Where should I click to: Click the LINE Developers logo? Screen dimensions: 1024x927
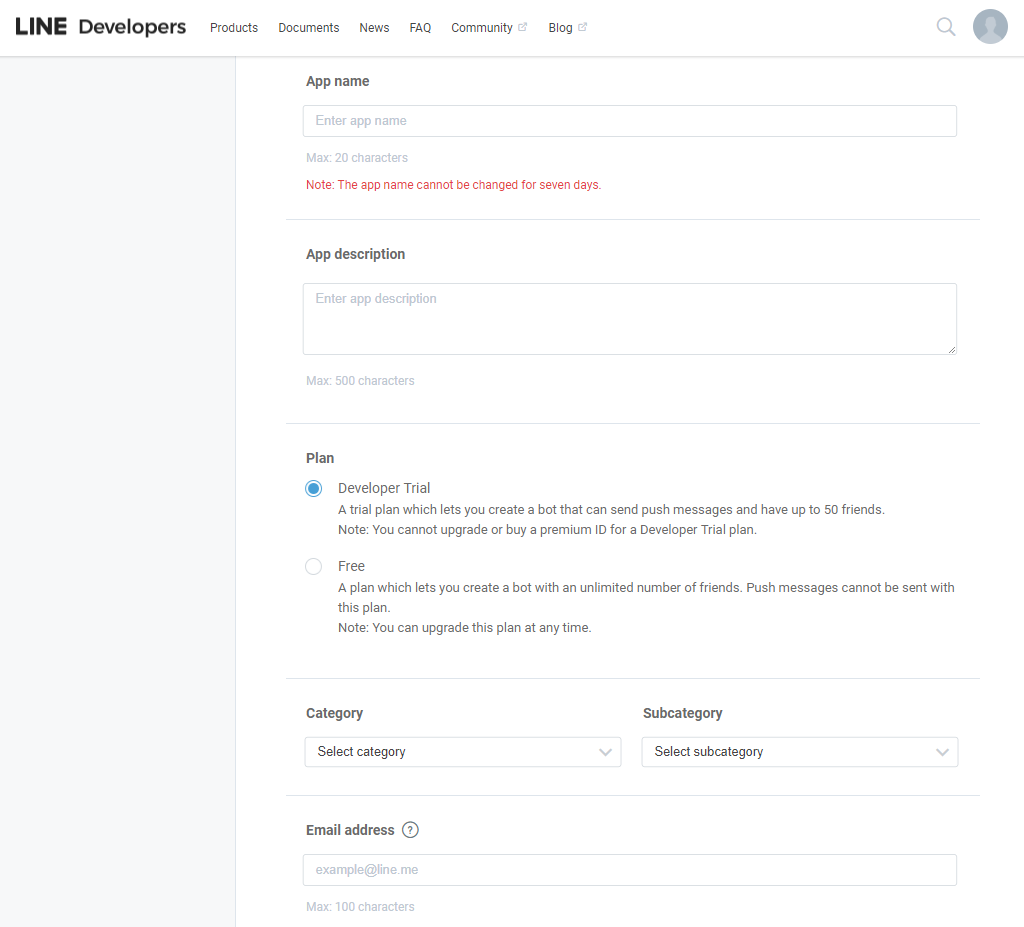pos(101,27)
